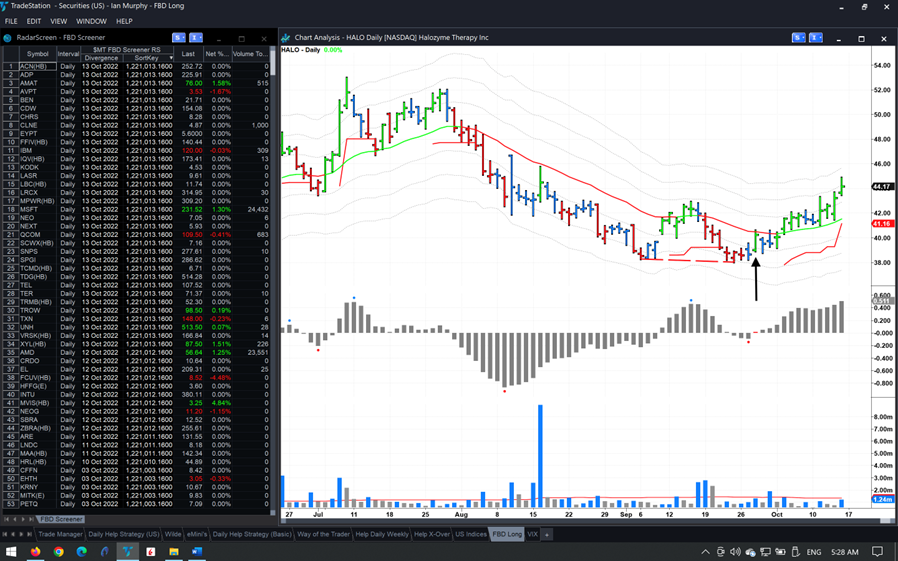Switch to Help X-Over tab

pyautogui.click(x=432, y=534)
